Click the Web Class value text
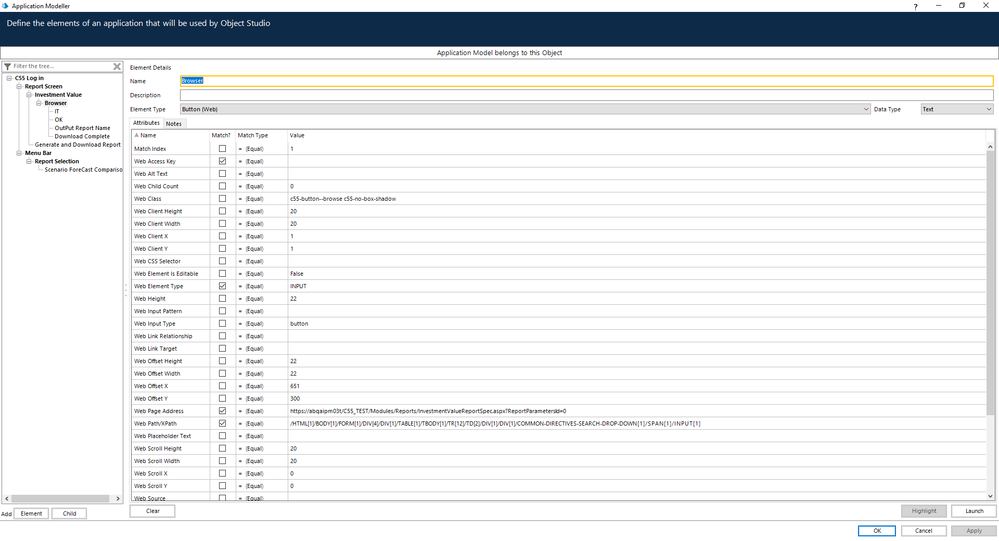The width and height of the screenshot is (999, 541). (x=343, y=199)
